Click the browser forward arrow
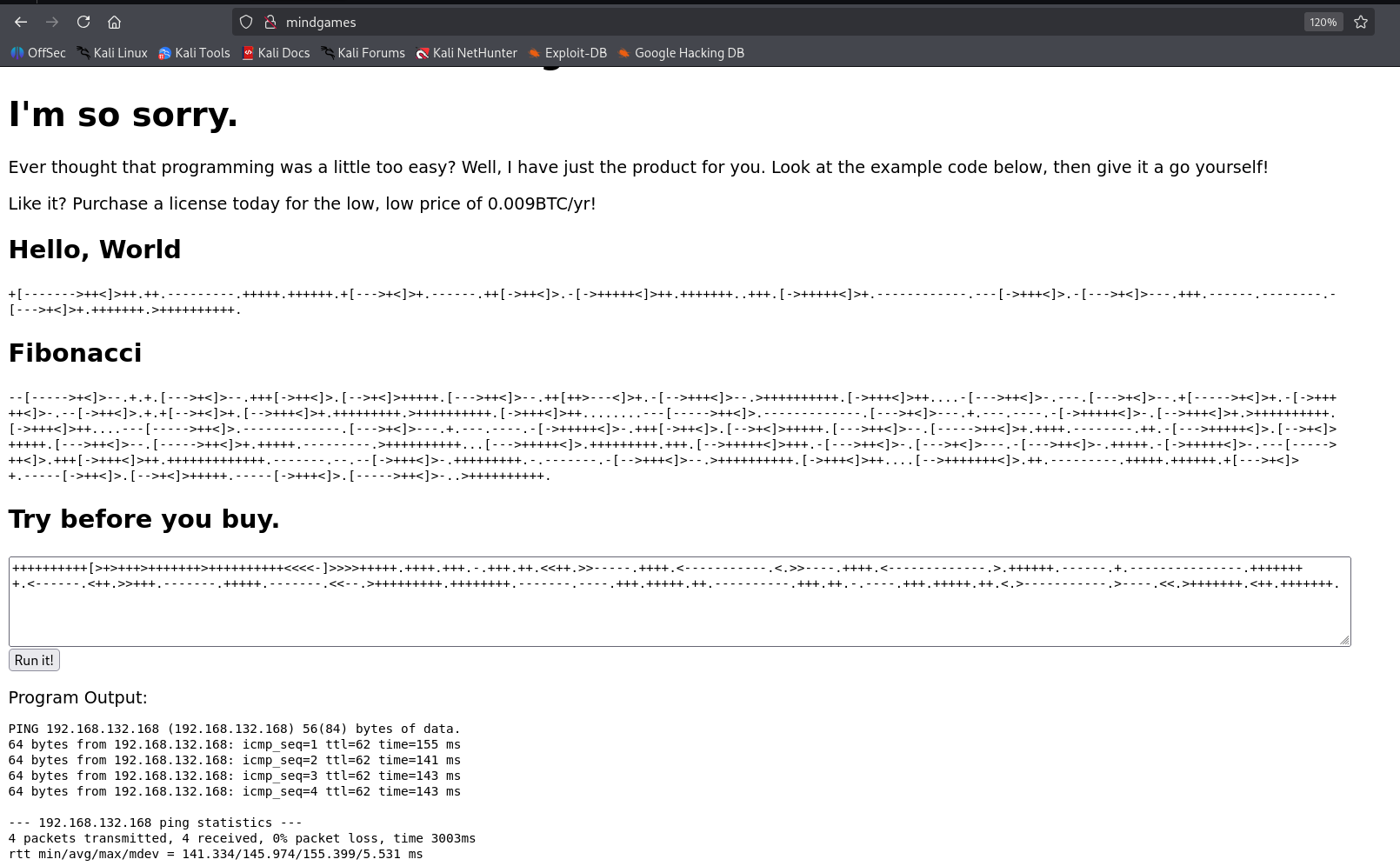Viewport: 1400px width, 866px height. 52,22
